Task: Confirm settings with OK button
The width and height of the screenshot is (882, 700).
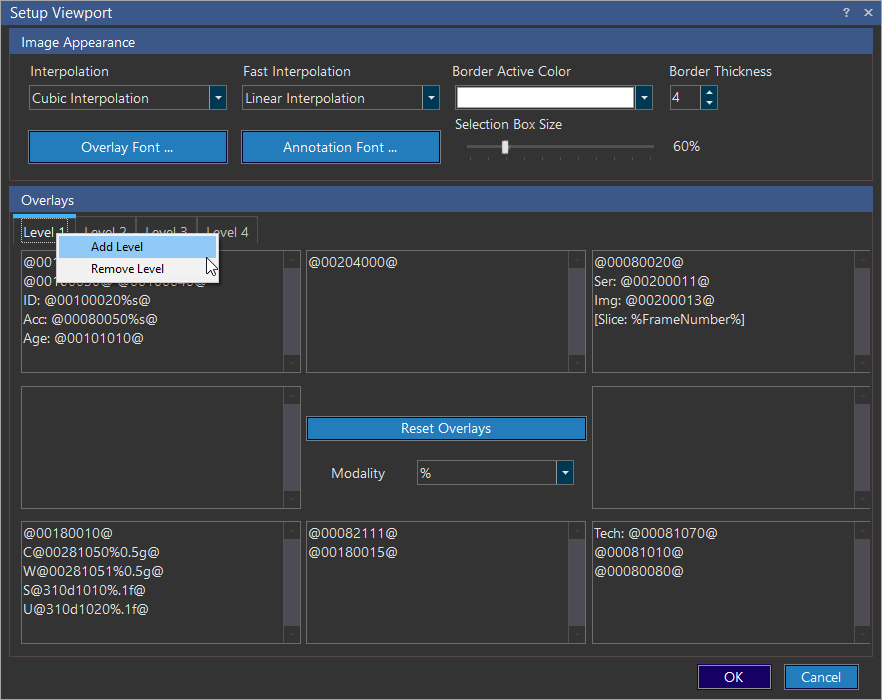Action: [734, 677]
